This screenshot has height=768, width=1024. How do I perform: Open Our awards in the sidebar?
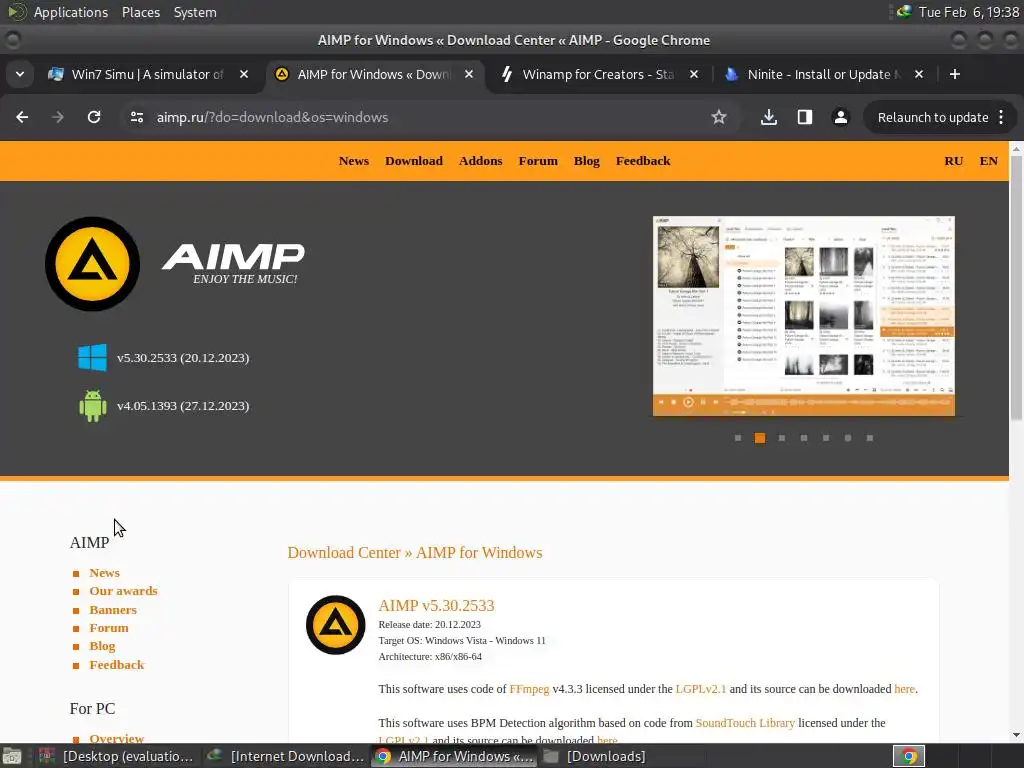click(x=123, y=591)
